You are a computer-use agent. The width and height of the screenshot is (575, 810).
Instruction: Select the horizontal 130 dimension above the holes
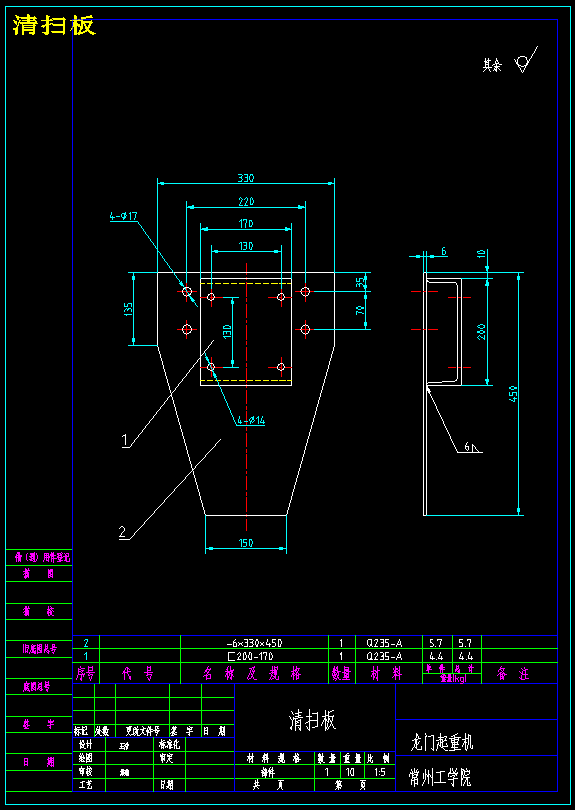pyautogui.click(x=246, y=246)
